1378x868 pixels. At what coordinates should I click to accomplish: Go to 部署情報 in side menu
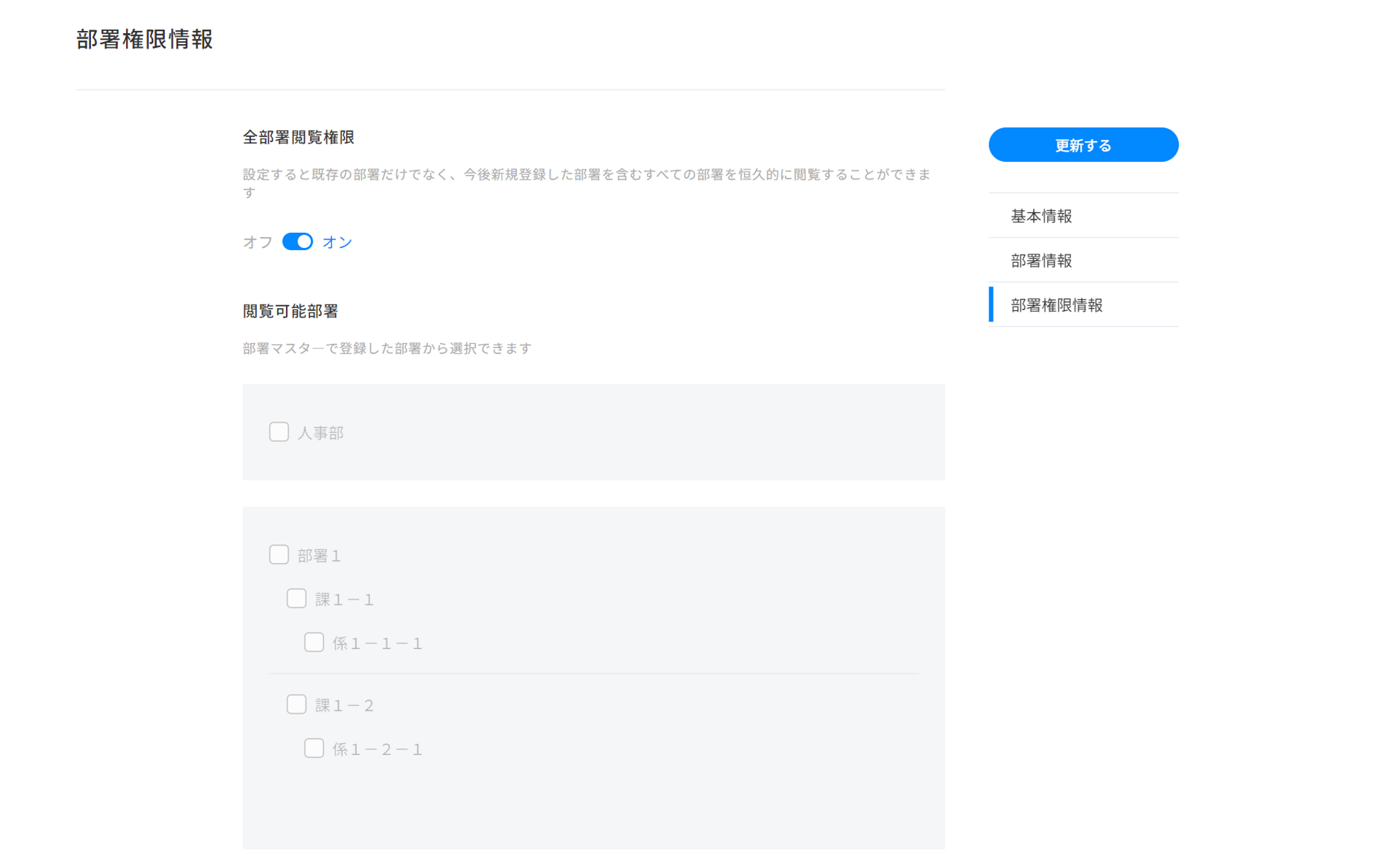click(x=1083, y=260)
